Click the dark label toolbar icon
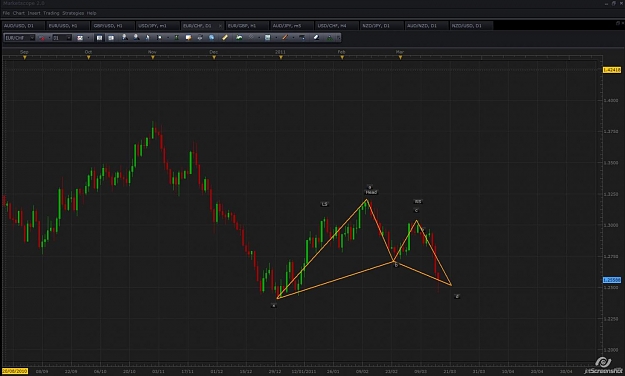 [x=302, y=38]
